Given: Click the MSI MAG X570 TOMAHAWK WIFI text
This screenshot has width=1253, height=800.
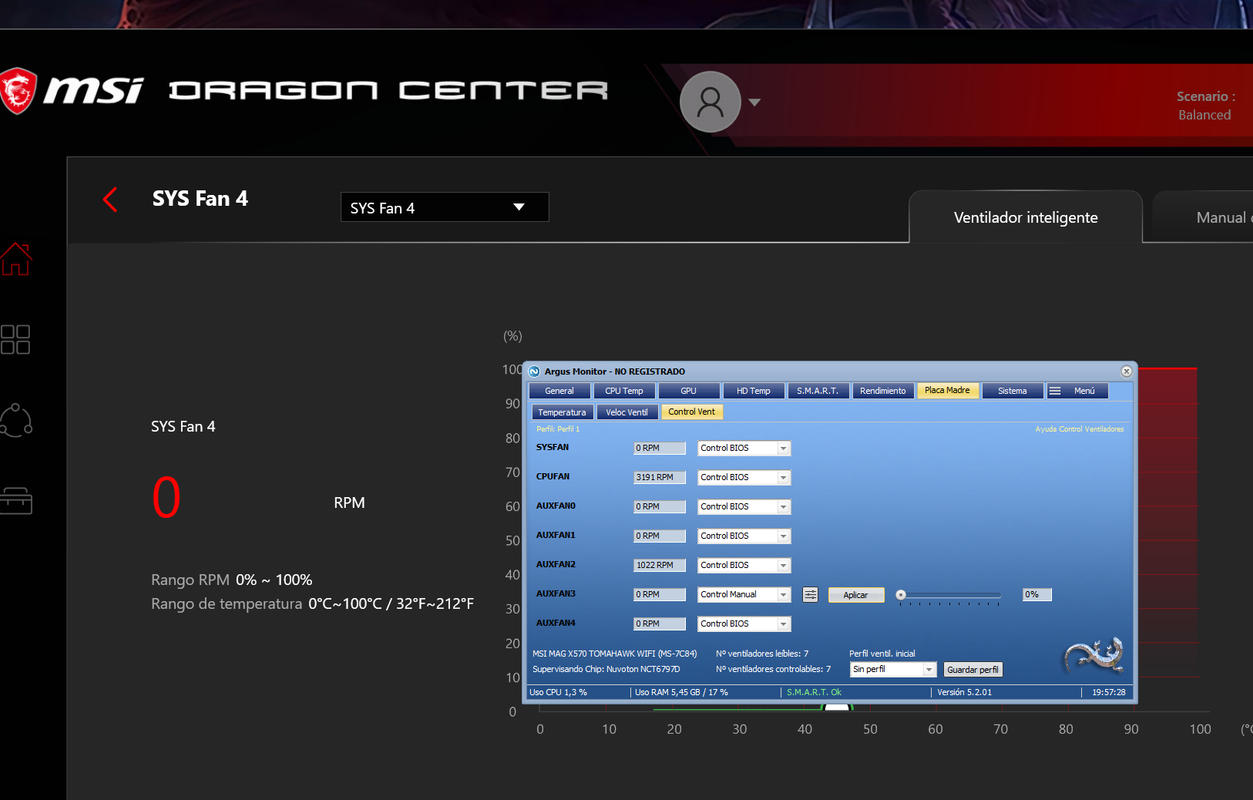Looking at the screenshot, I should coord(615,654).
